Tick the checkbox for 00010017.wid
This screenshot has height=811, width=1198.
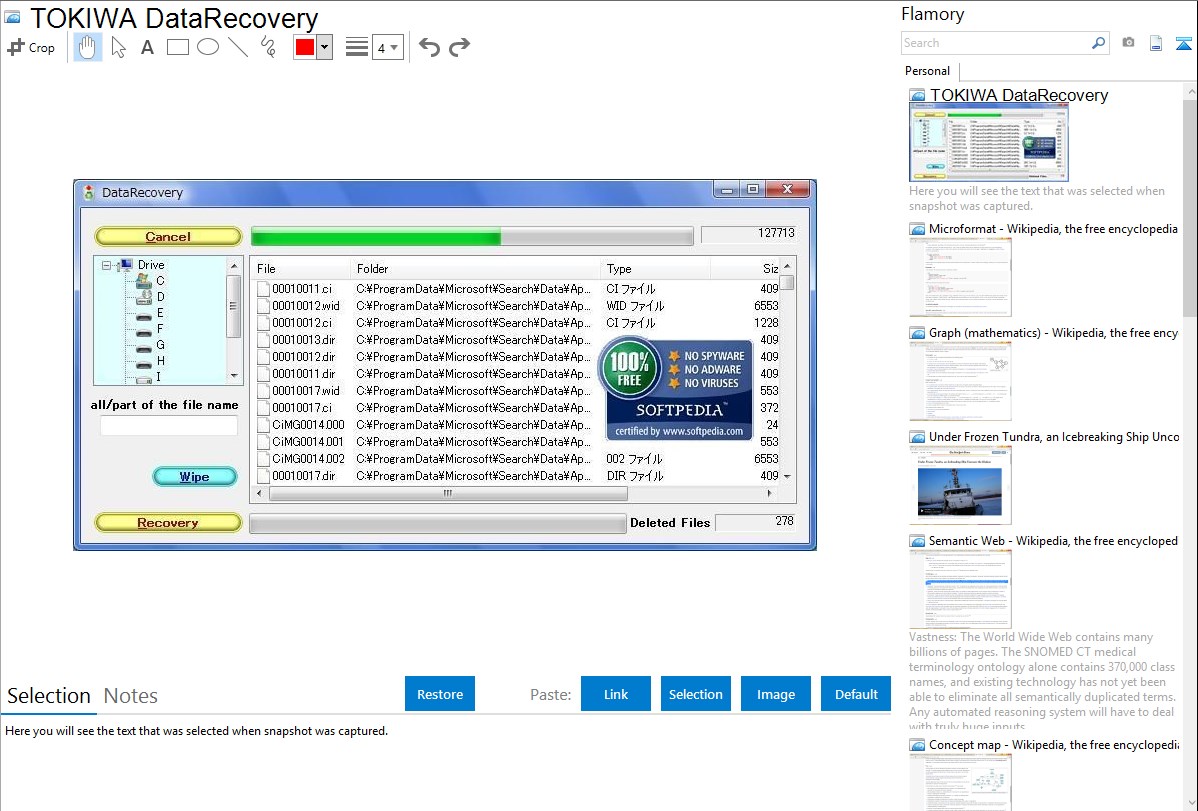(264, 391)
